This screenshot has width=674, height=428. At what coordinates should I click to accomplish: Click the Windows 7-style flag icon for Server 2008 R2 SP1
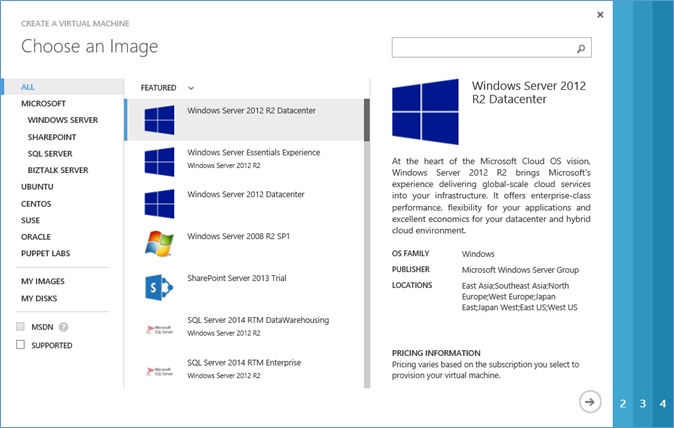159,244
